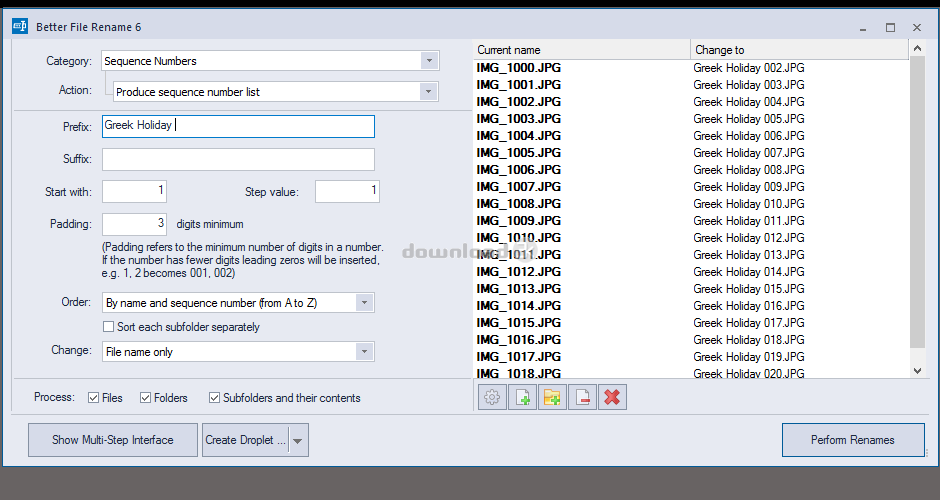The image size is (940, 500).
Task: Toggle the Files checkbox
Action: (x=94, y=397)
